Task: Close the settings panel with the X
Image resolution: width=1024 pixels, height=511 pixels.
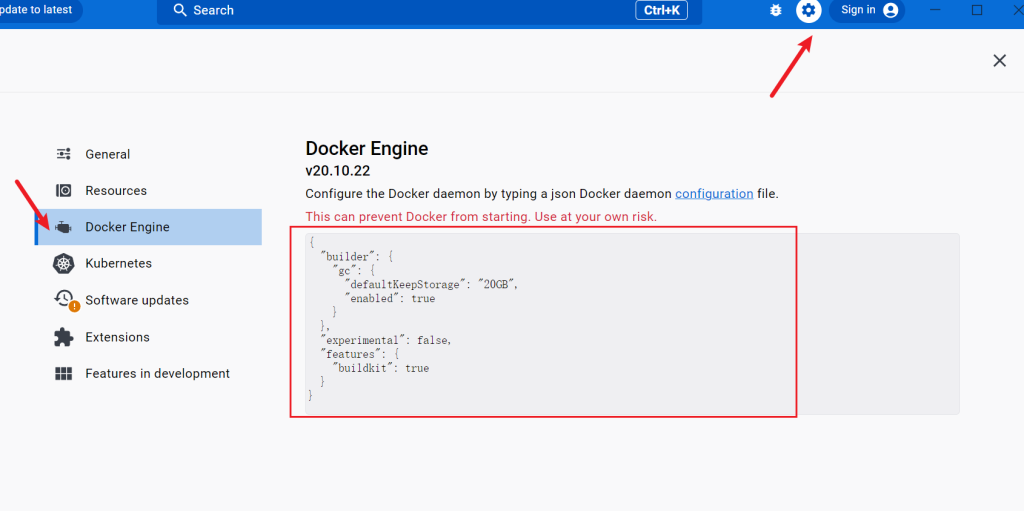Action: coord(999,61)
